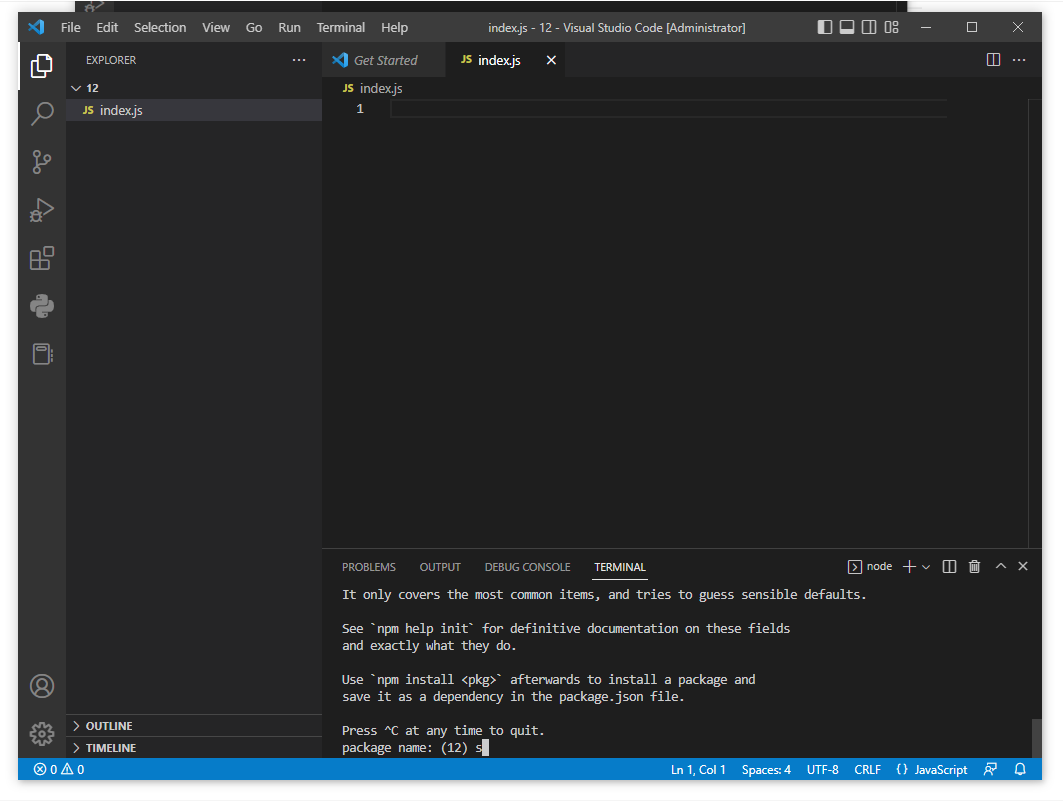This screenshot has width=1063, height=801.
Task: Select the node terminal instance
Action: (870, 567)
